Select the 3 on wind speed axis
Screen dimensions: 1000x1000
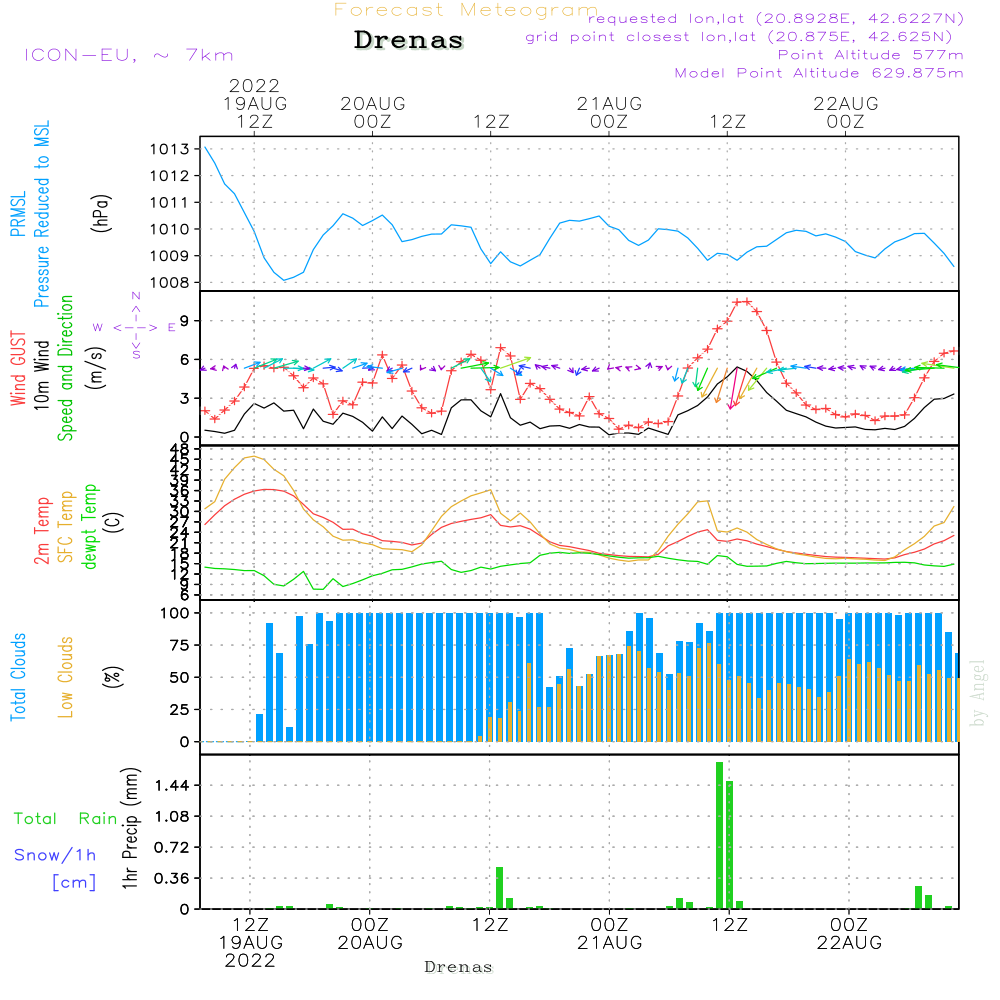(184, 399)
